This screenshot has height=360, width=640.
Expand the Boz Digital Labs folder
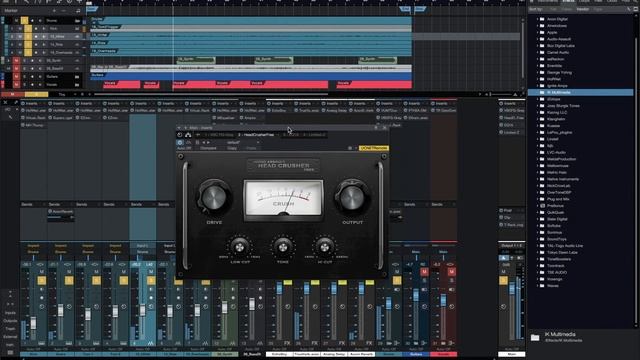click(538, 46)
